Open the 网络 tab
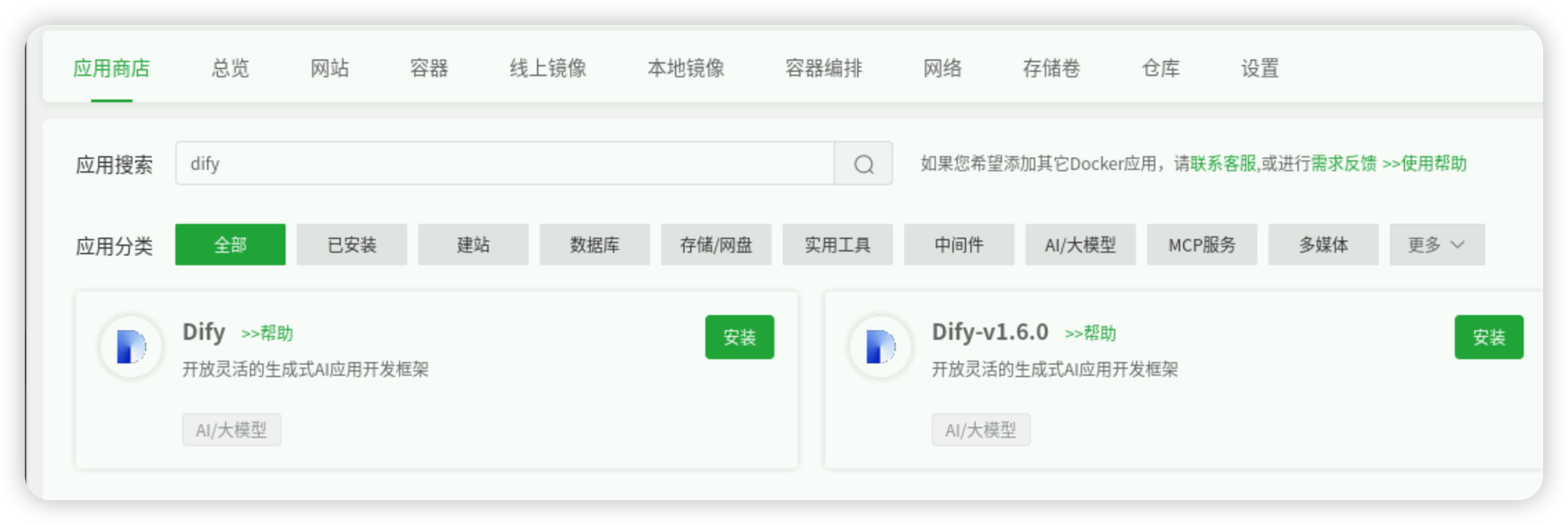Screen dimensions: 1568x525 (x=943, y=68)
